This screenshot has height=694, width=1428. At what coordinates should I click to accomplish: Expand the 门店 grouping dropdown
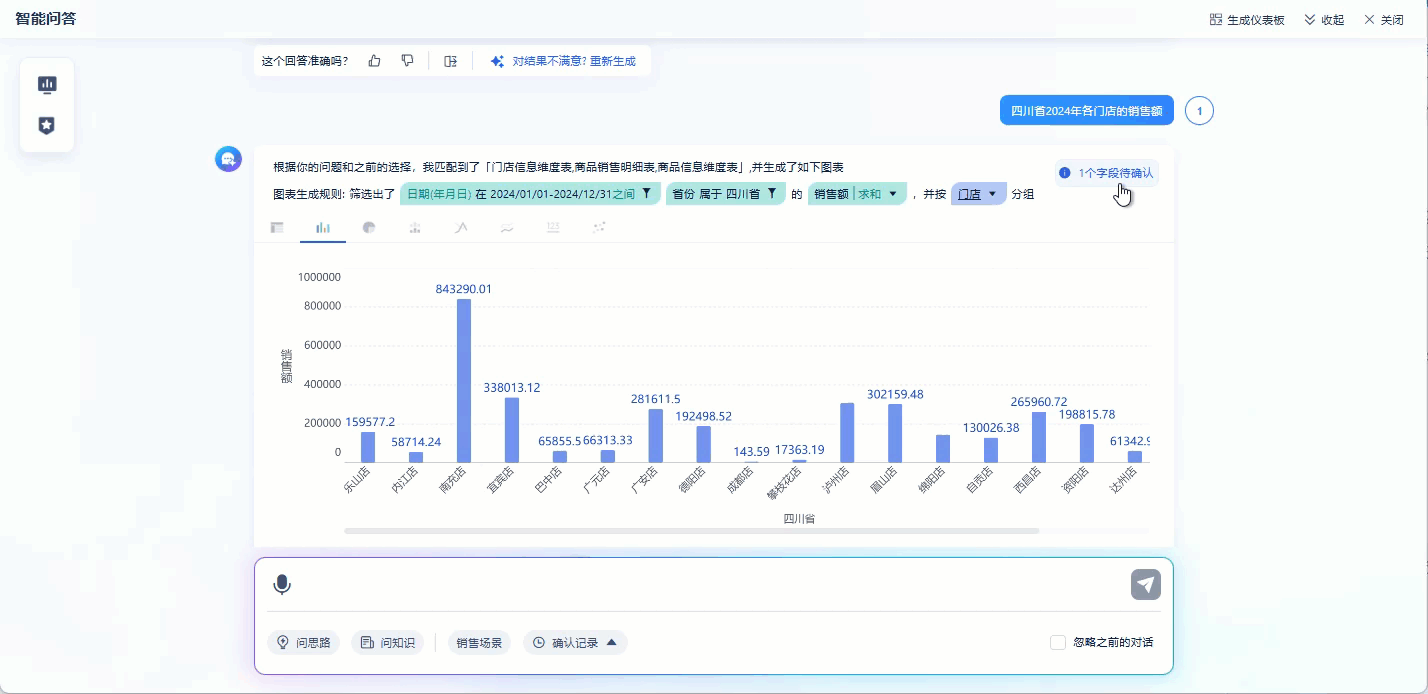[x=992, y=194]
